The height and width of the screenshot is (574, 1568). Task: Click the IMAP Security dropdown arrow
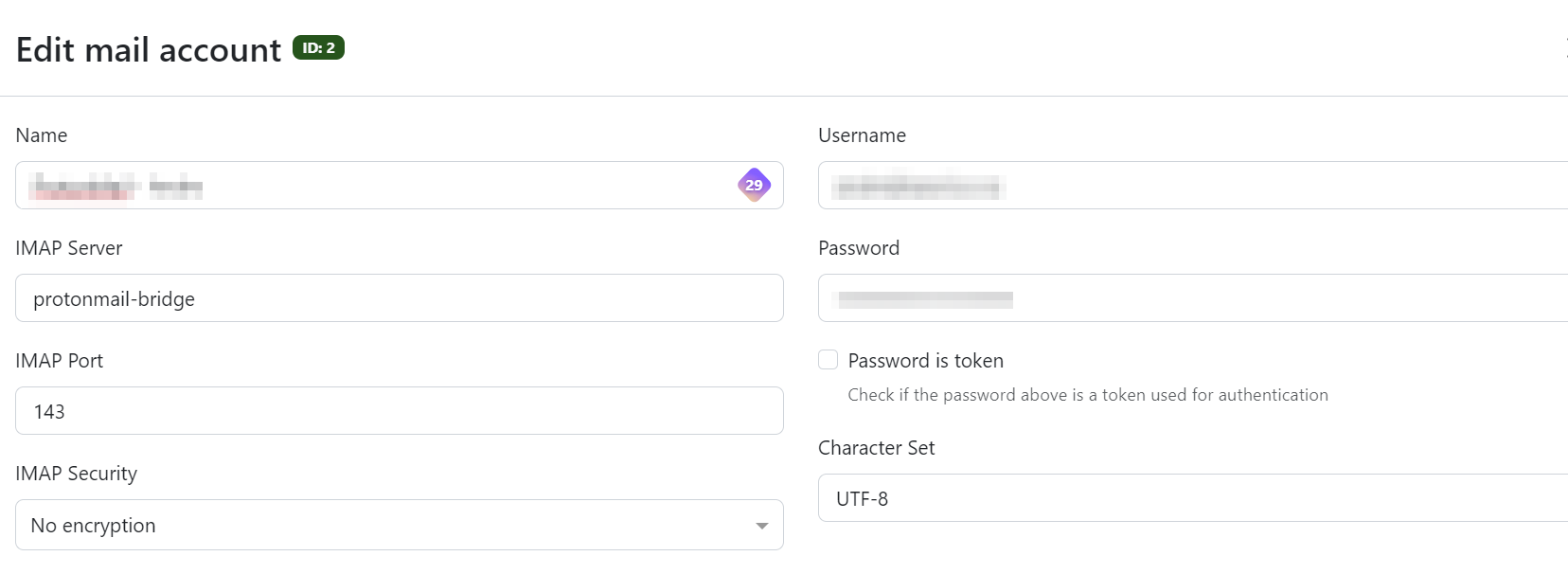(761, 526)
